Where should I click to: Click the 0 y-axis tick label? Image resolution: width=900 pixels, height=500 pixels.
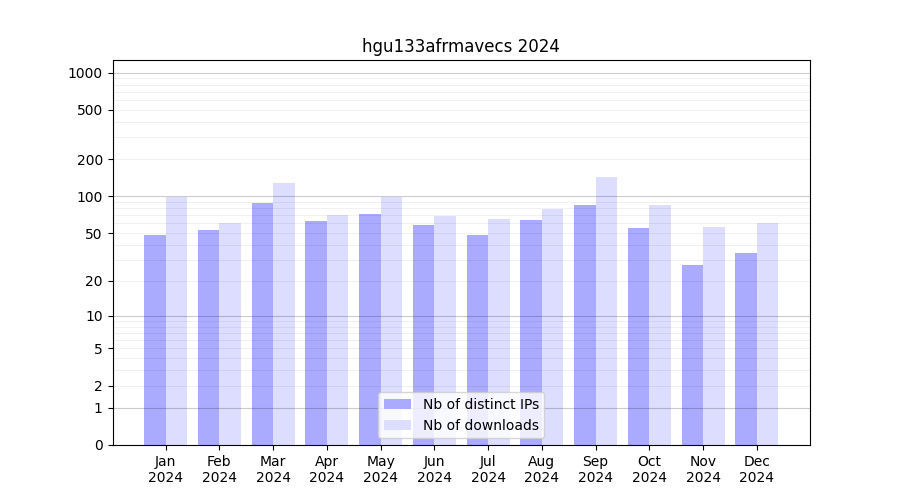[98, 445]
